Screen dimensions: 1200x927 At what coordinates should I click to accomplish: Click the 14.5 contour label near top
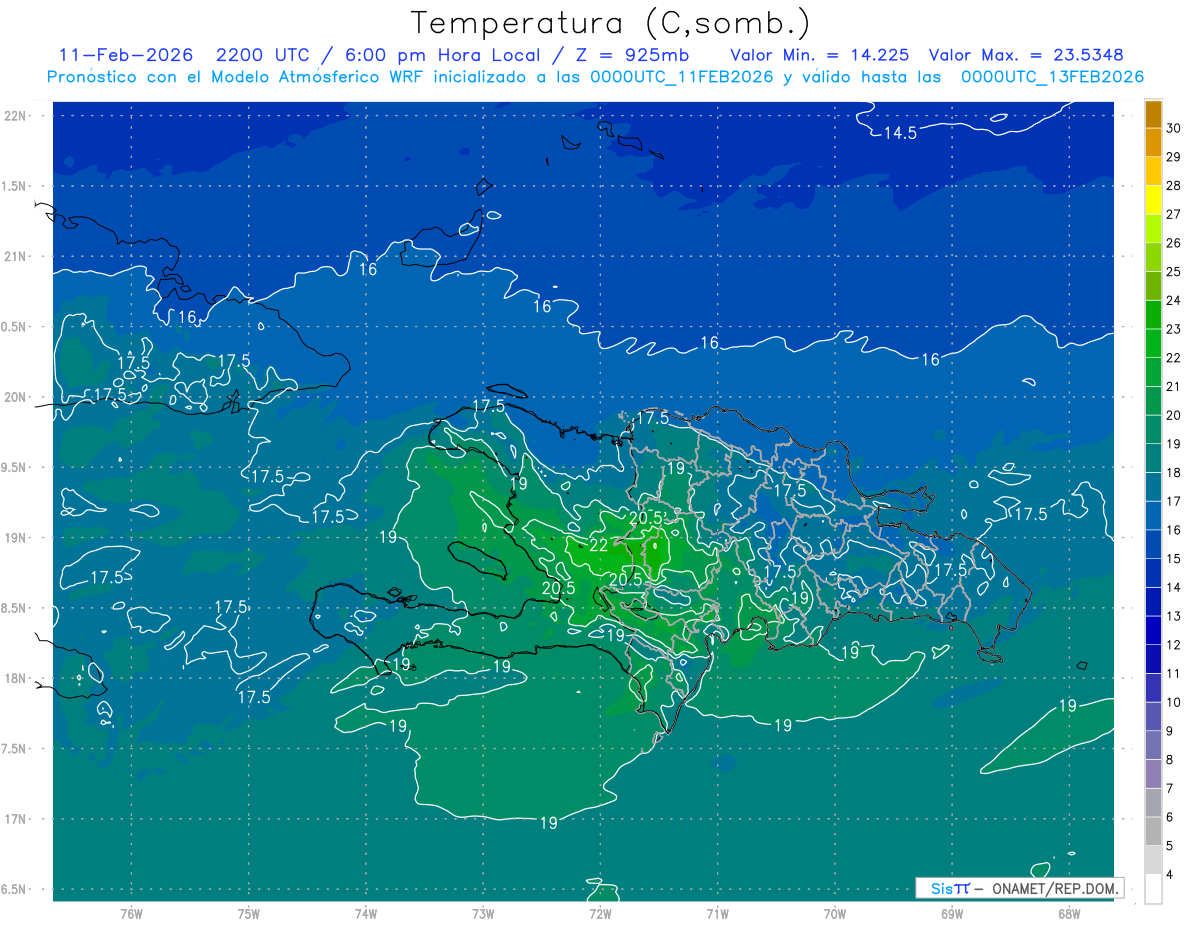point(899,133)
